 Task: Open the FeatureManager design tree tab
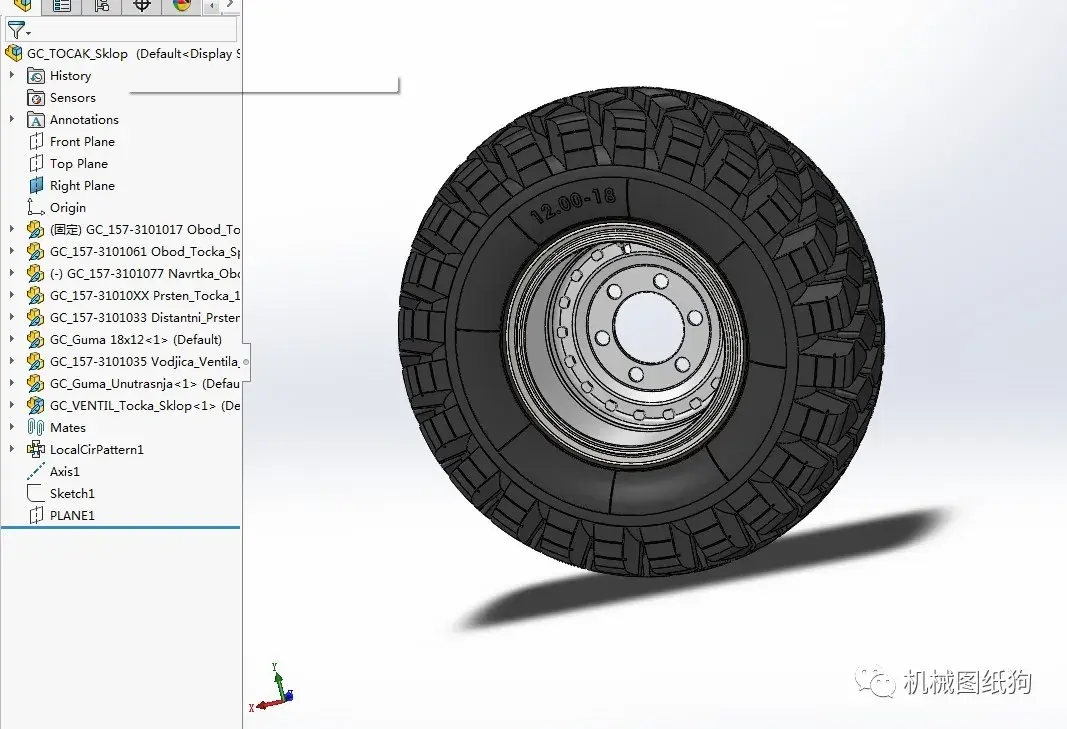(x=22, y=6)
